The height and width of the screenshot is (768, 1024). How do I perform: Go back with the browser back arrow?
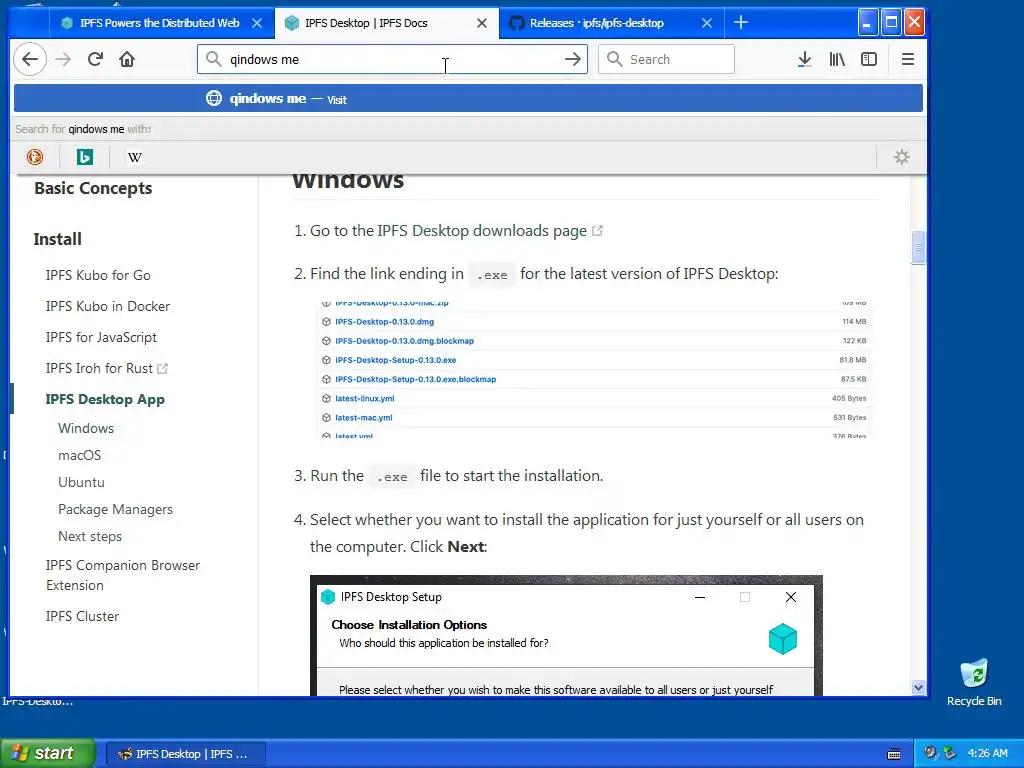(x=29, y=59)
